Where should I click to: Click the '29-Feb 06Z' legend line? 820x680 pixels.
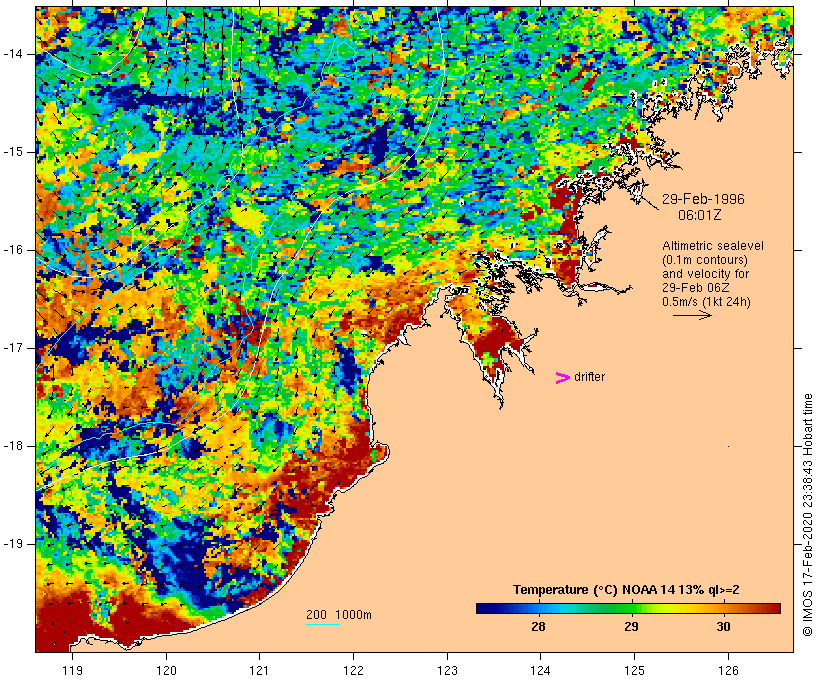click(696, 288)
